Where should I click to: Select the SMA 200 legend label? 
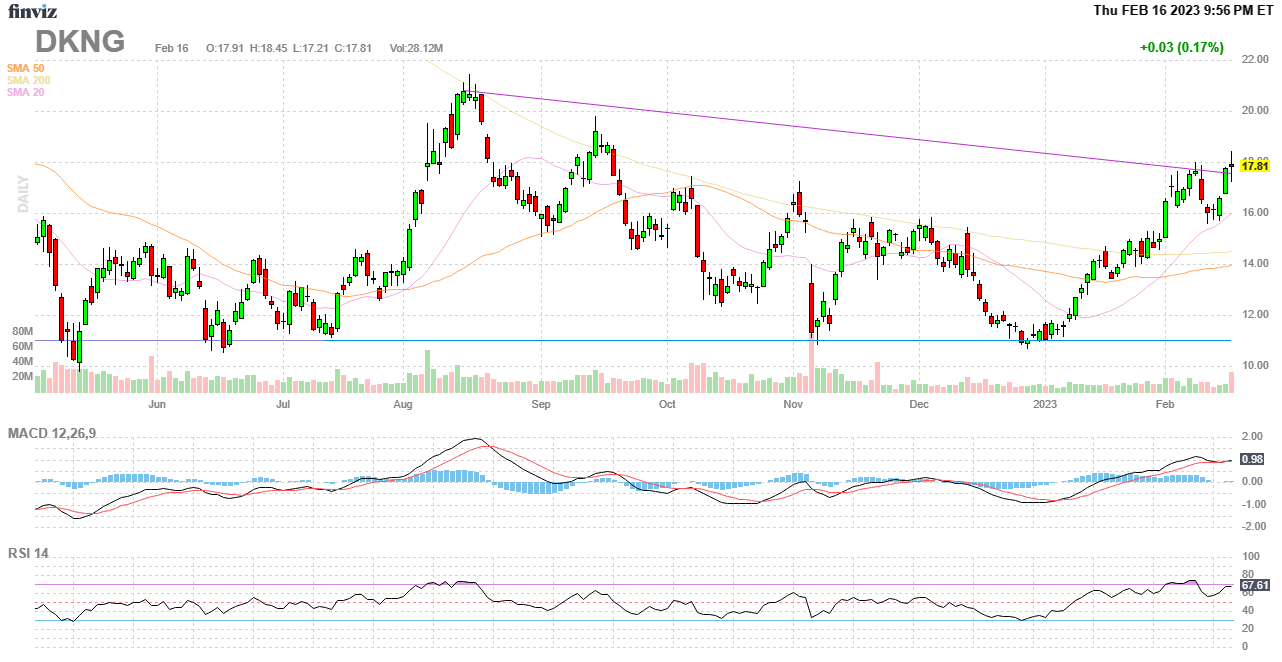[28, 80]
